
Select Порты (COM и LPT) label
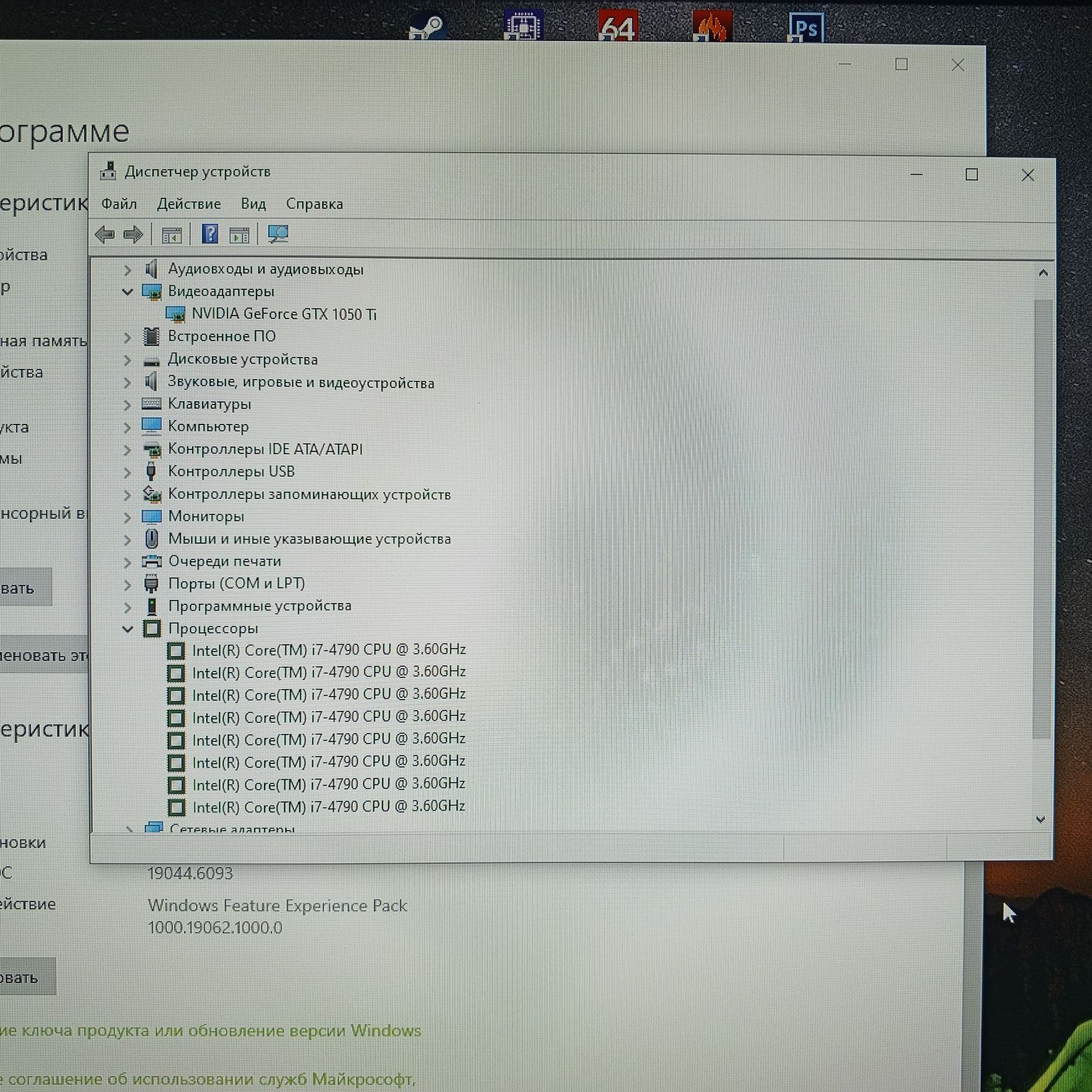click(236, 584)
